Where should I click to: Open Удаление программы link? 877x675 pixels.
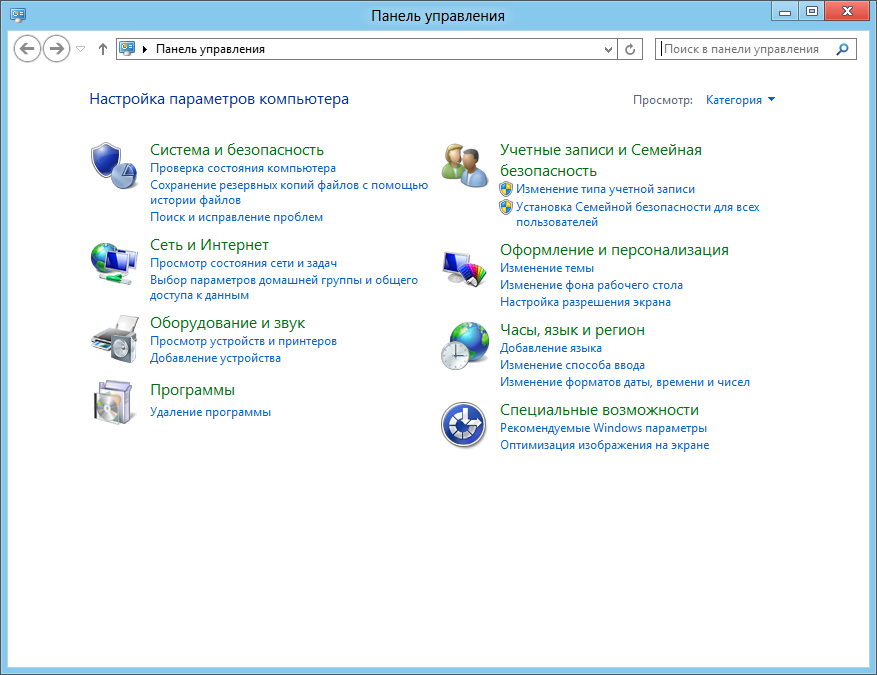210,412
